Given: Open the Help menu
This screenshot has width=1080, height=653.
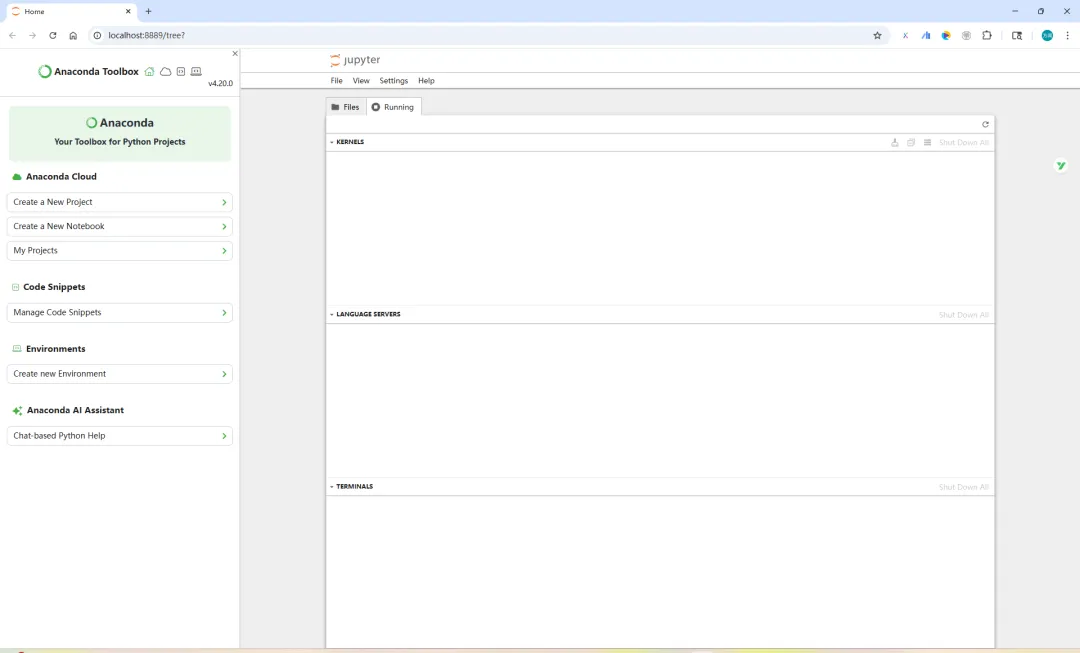Looking at the screenshot, I should coord(426,81).
